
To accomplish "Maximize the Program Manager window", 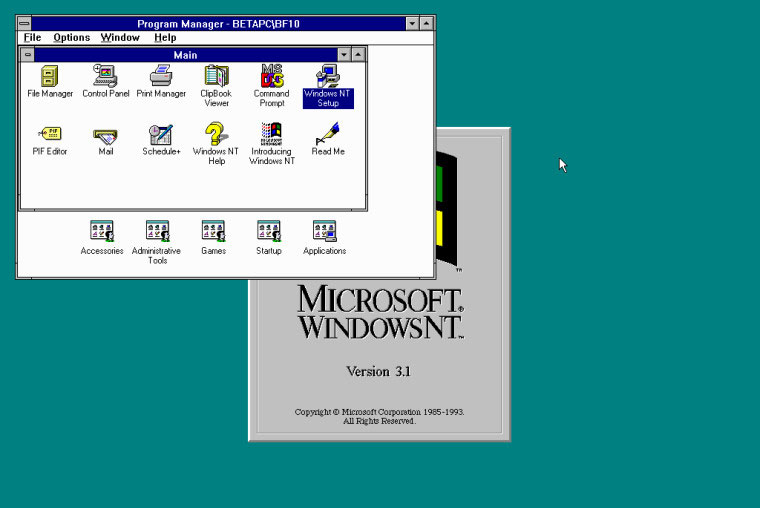I will [426, 23].
